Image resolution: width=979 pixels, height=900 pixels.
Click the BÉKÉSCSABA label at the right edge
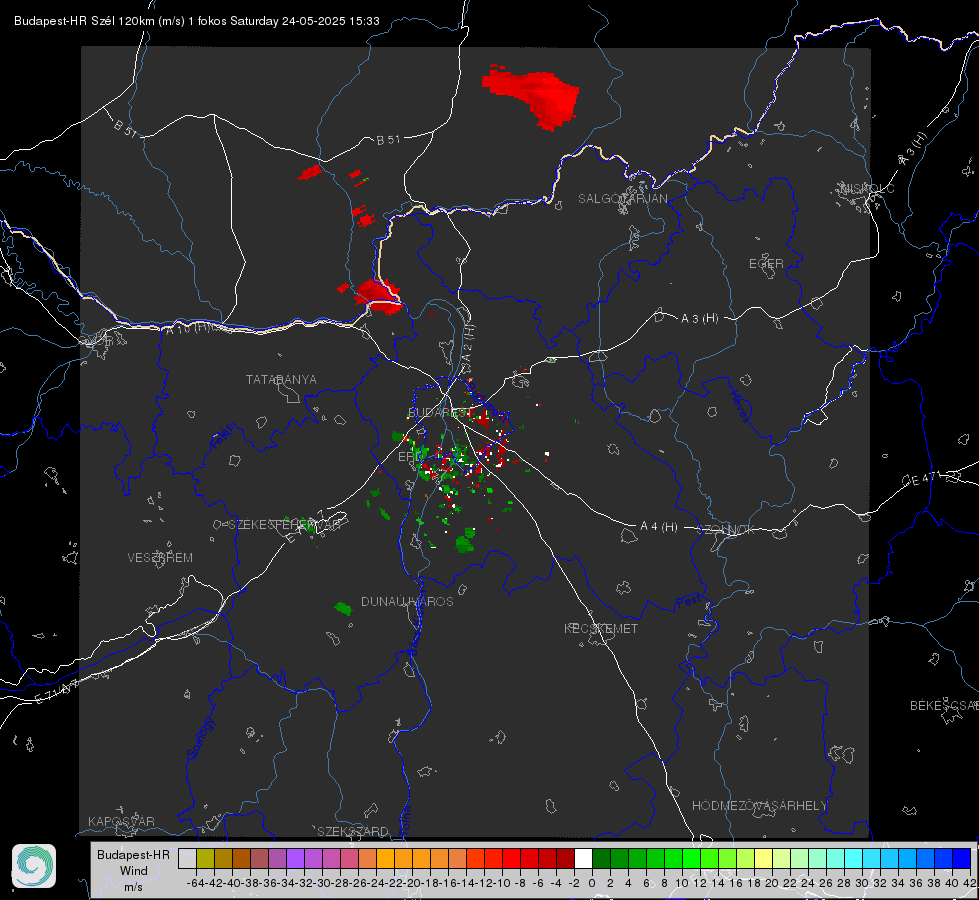point(944,706)
